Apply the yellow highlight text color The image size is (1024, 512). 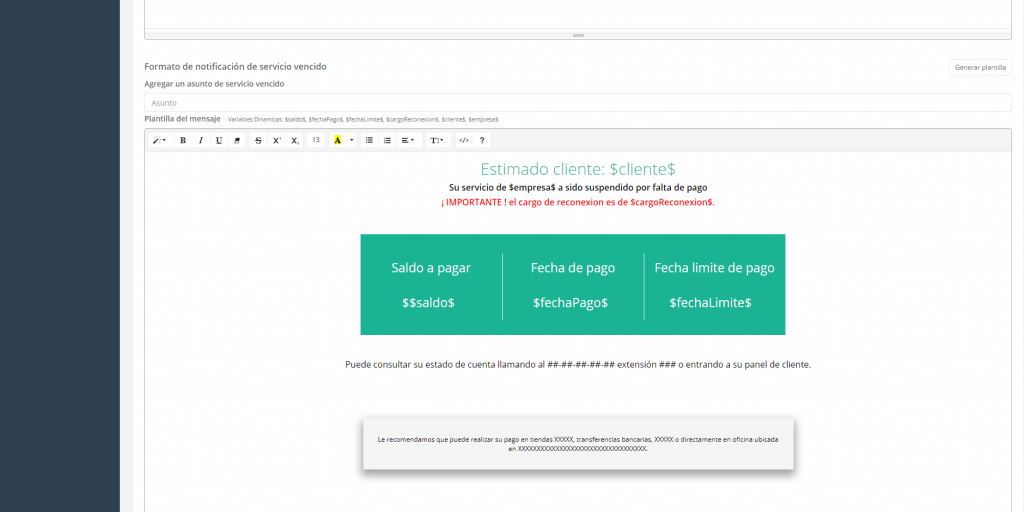pos(338,140)
